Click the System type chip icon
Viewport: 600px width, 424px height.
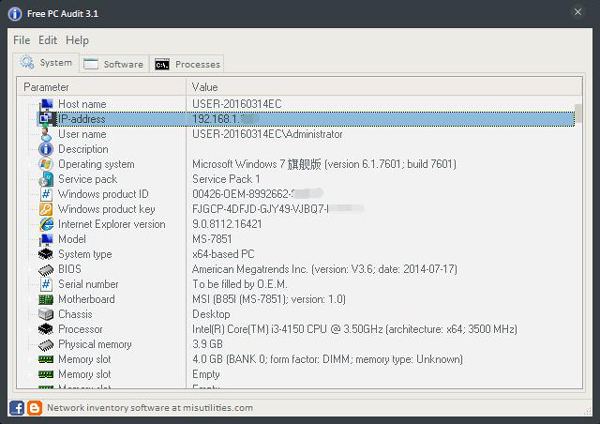[x=46, y=254]
